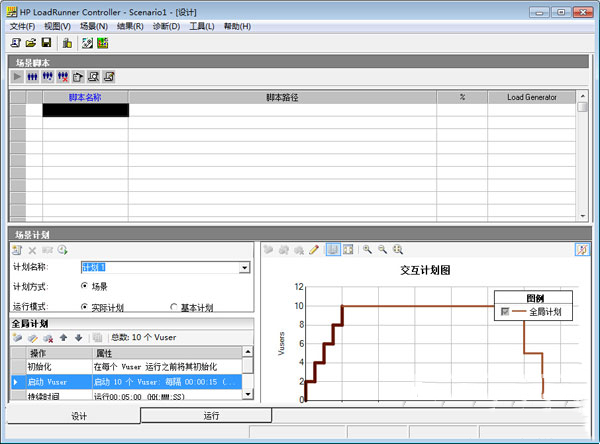600x444 pixels.
Task: Click the script grid scrollbar up arrow
Action: point(582,96)
